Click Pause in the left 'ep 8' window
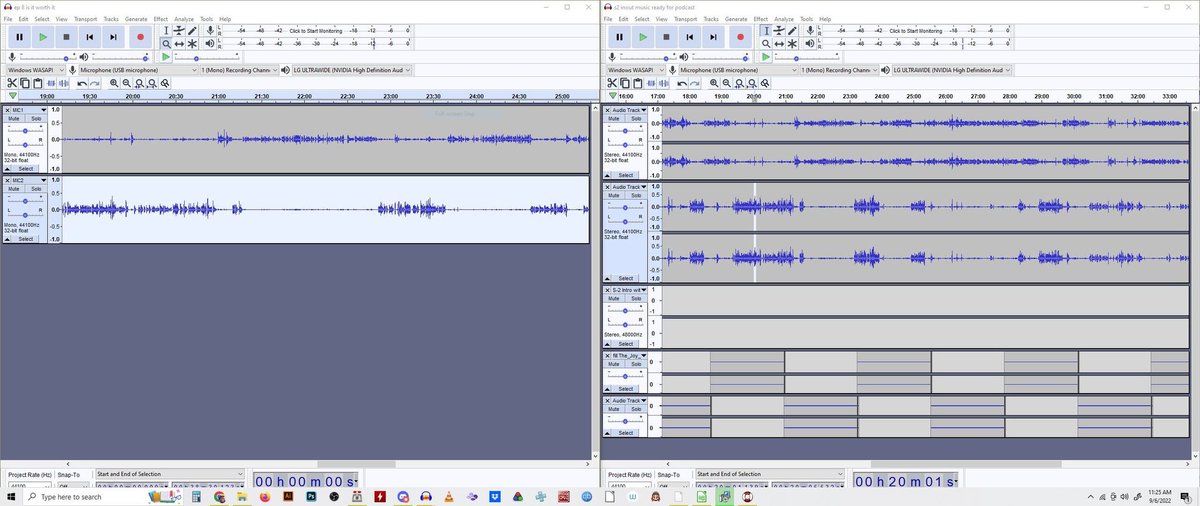 pos(19,37)
